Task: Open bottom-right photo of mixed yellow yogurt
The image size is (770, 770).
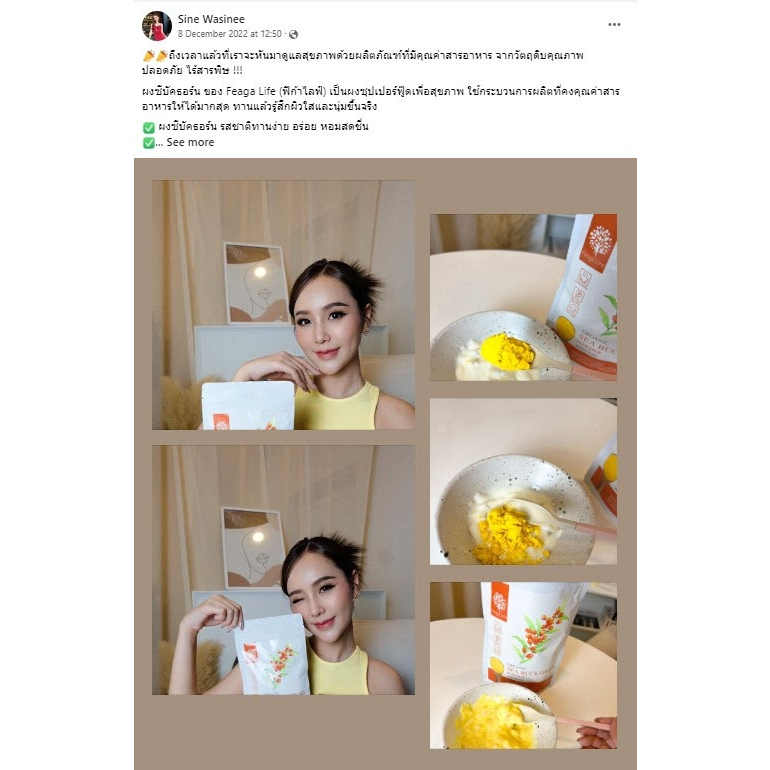Action: click(x=523, y=665)
